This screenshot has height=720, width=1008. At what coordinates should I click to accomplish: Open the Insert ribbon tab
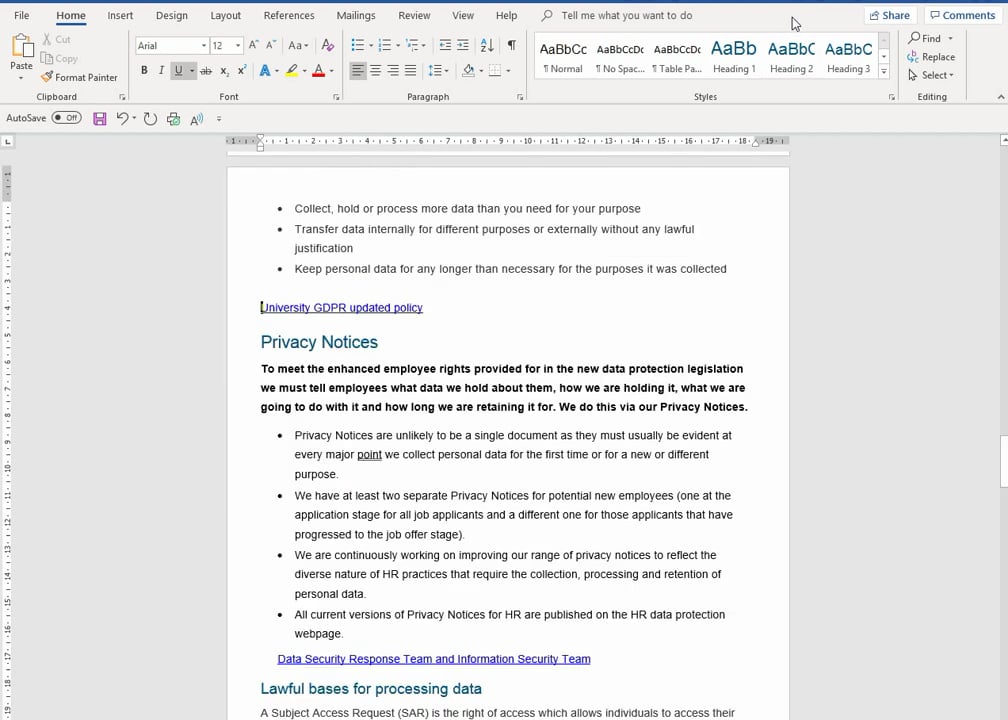120,16
